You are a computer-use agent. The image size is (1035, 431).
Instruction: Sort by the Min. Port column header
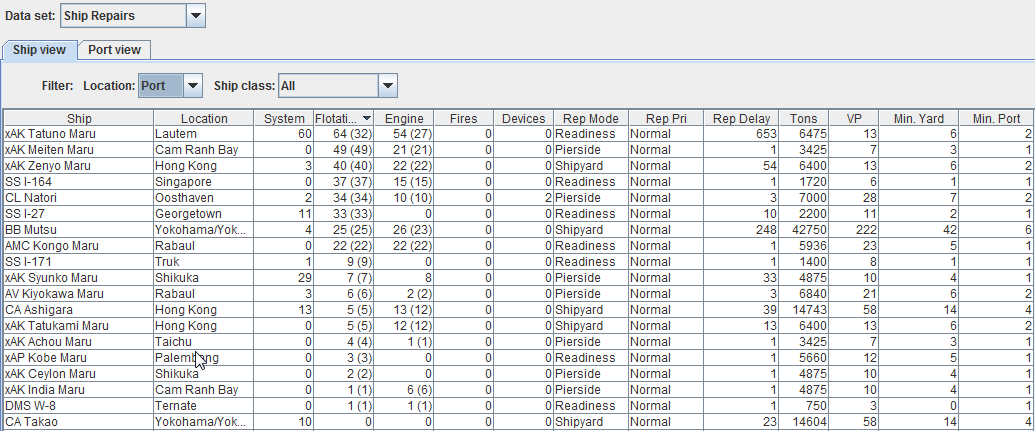[x=997, y=118]
